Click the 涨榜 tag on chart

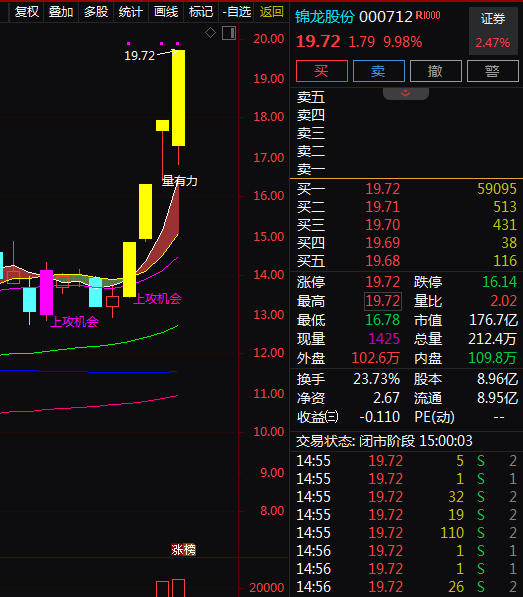click(183, 549)
